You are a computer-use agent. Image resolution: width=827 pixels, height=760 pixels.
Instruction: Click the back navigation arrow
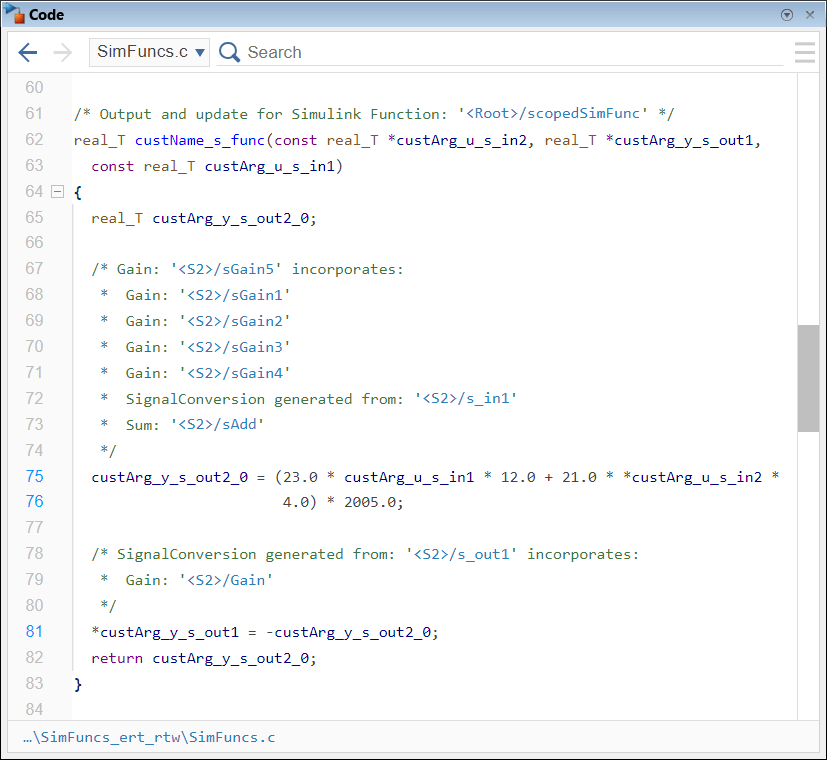(27, 52)
